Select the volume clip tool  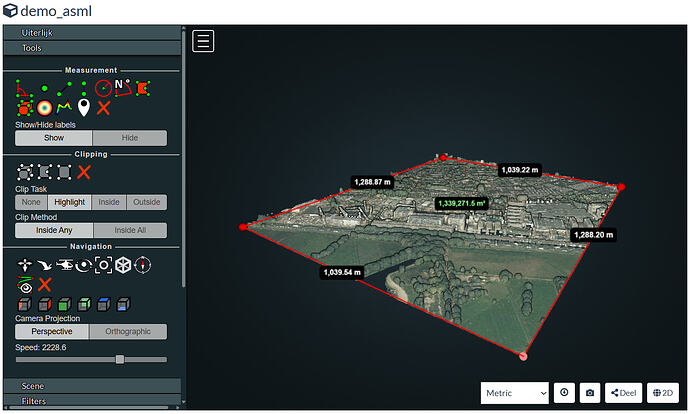(x=25, y=172)
